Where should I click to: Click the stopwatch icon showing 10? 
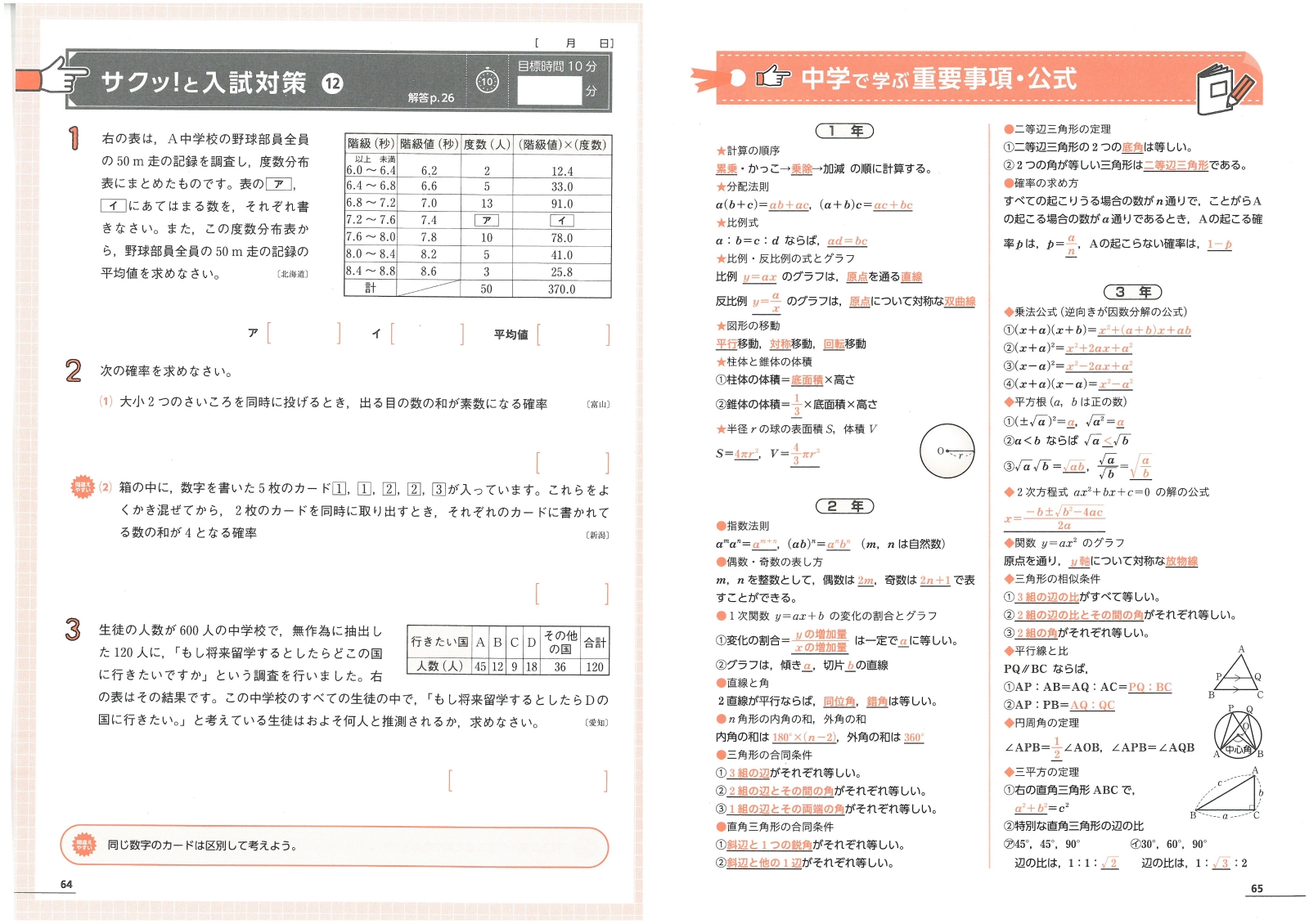[487, 80]
